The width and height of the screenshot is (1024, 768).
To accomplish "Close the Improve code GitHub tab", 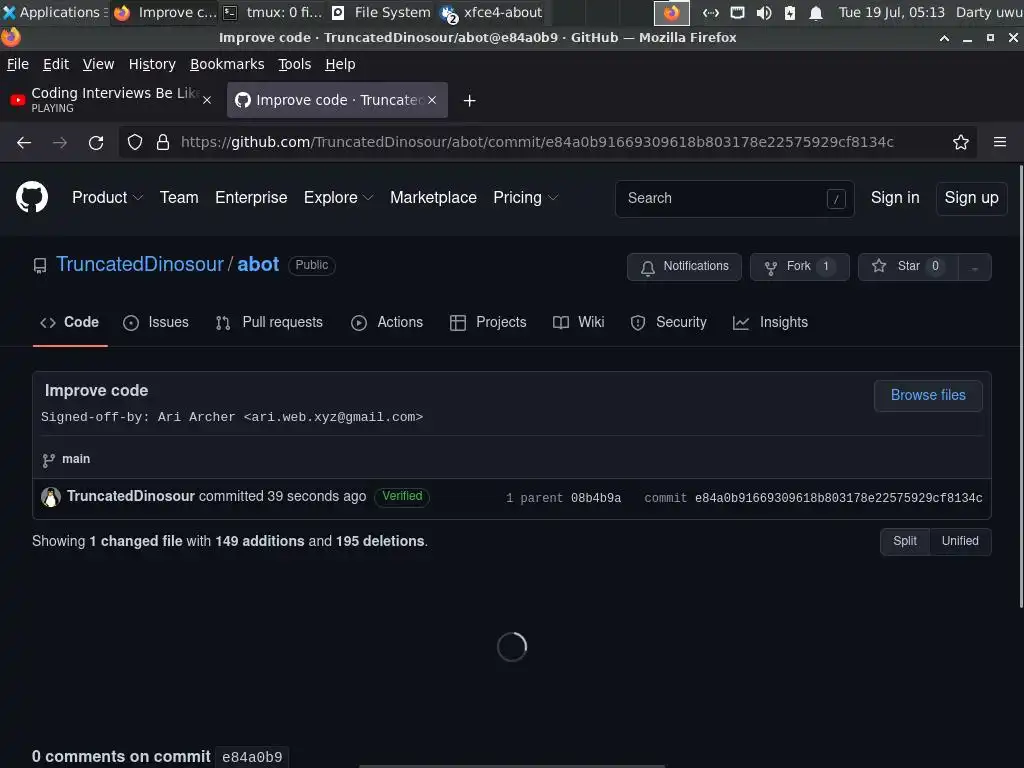I will pos(432,100).
